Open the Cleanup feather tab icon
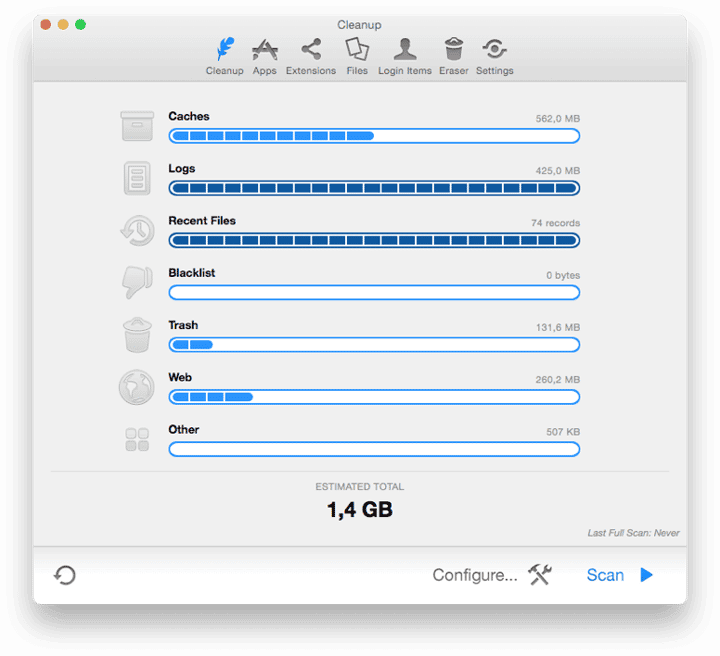The width and height of the screenshot is (720, 656). 225,49
